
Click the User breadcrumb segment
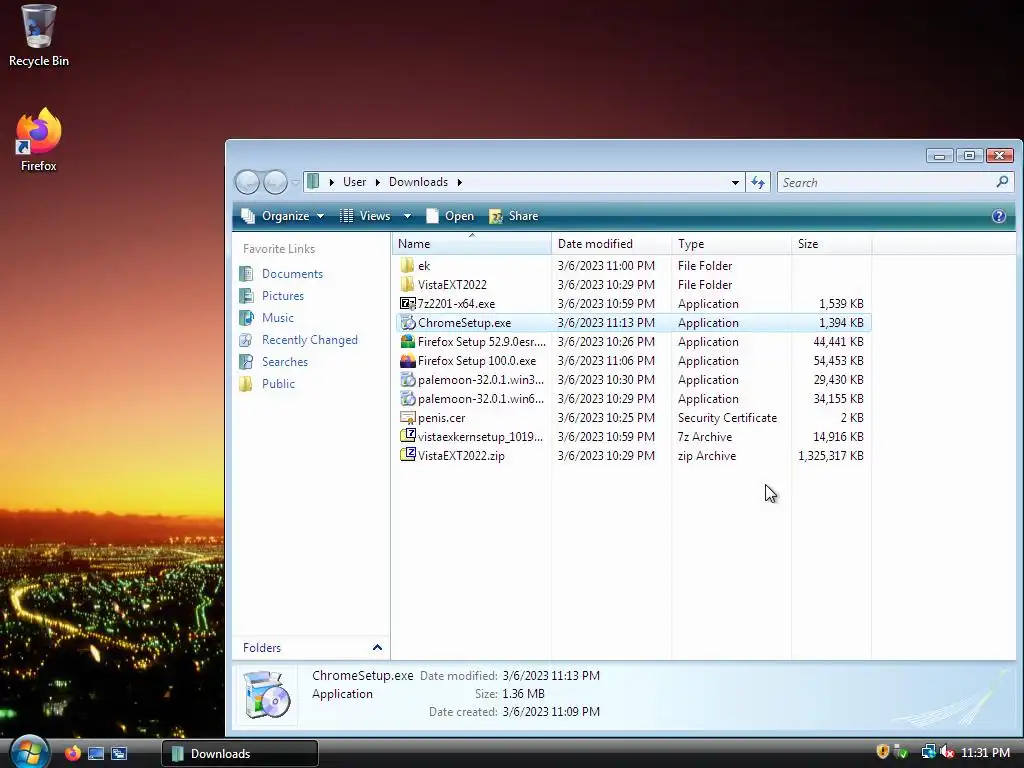(355, 182)
